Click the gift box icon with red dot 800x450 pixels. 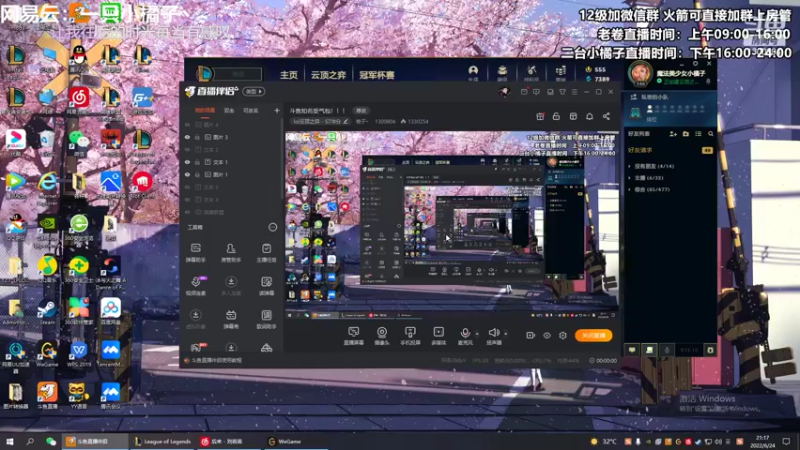540,116
